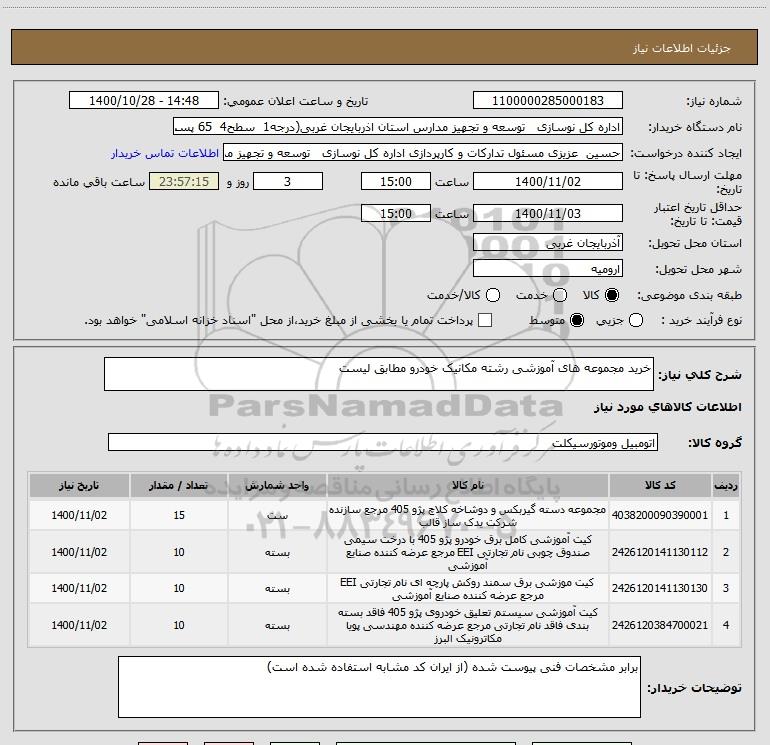Click row 4 product name سیستم تعلیق خودروی پژو
770x745 pixels.
pos(468,625)
